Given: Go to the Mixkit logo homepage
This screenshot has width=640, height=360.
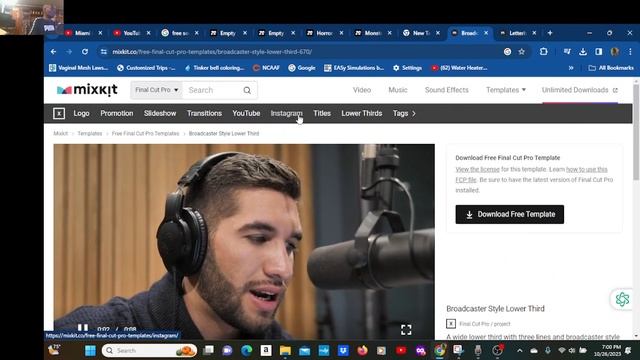Looking at the screenshot, I should (x=87, y=90).
